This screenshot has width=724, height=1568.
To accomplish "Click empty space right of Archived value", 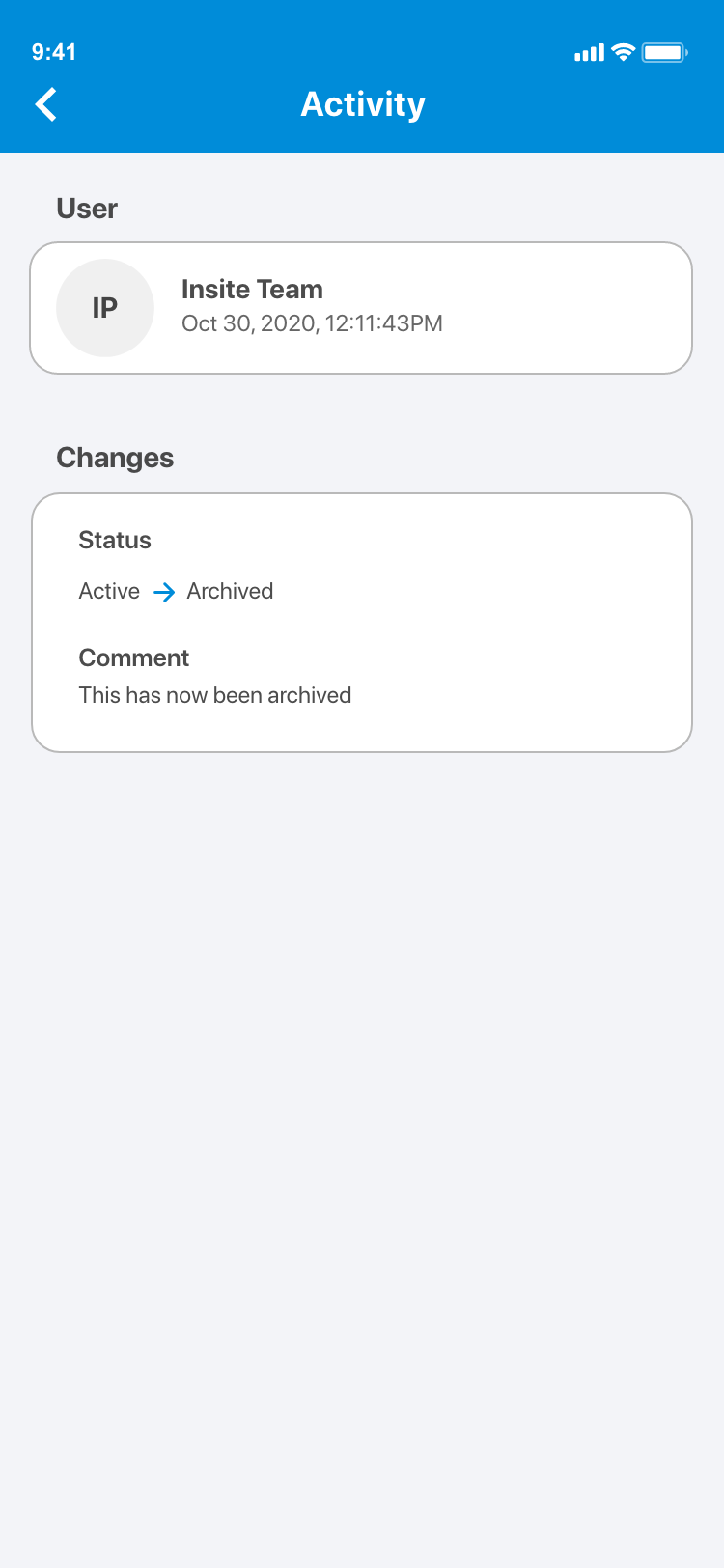I will click(483, 591).
